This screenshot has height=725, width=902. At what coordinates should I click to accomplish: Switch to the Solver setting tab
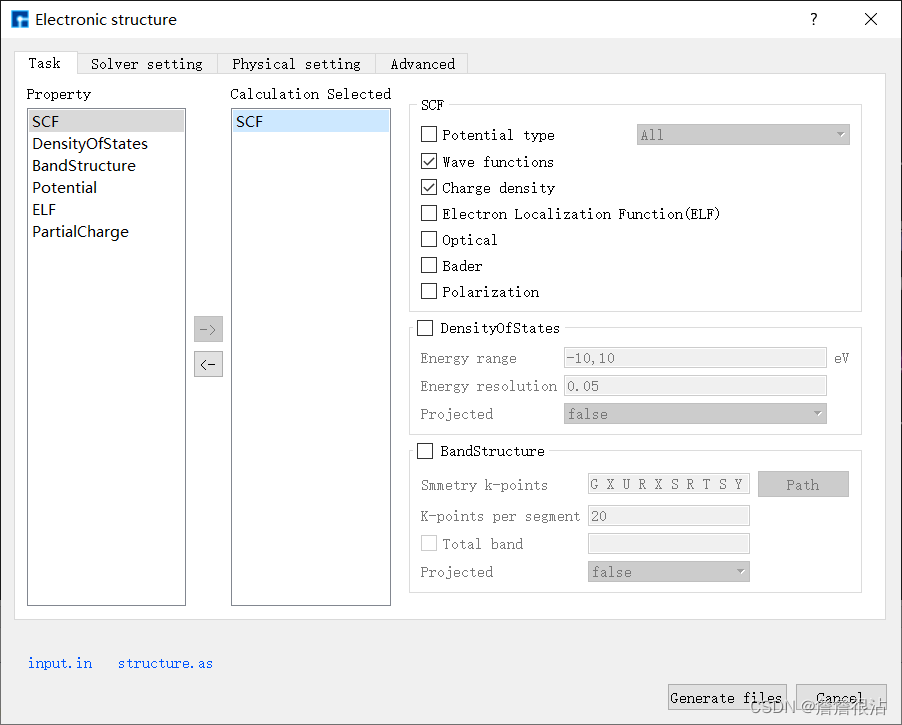click(x=147, y=64)
